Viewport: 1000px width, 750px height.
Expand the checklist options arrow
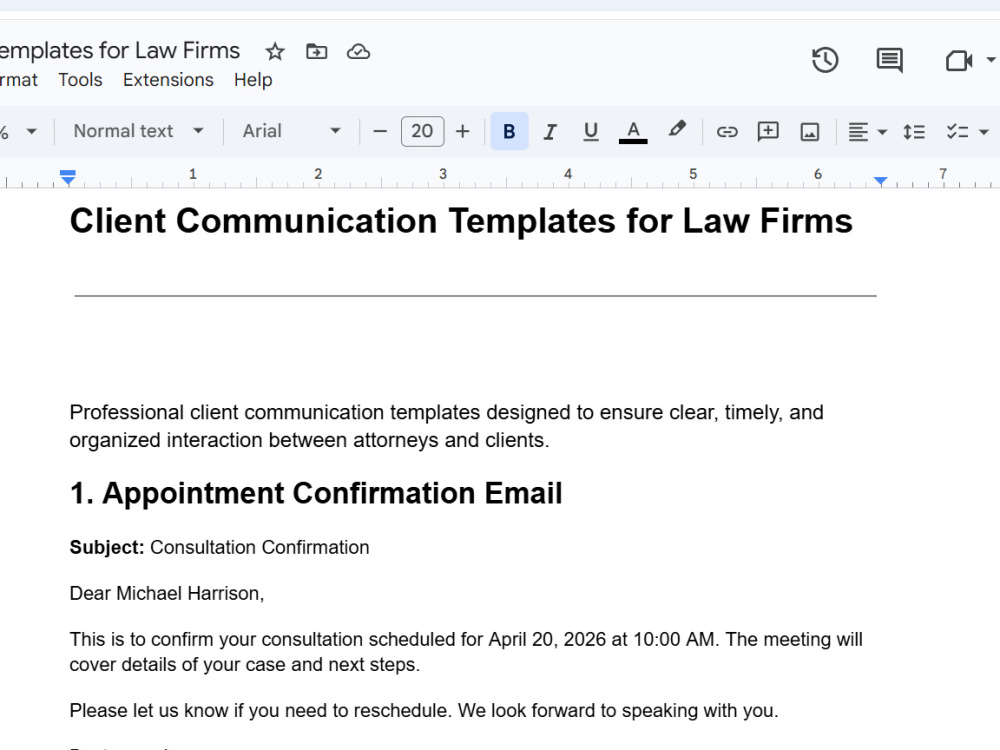(983, 132)
